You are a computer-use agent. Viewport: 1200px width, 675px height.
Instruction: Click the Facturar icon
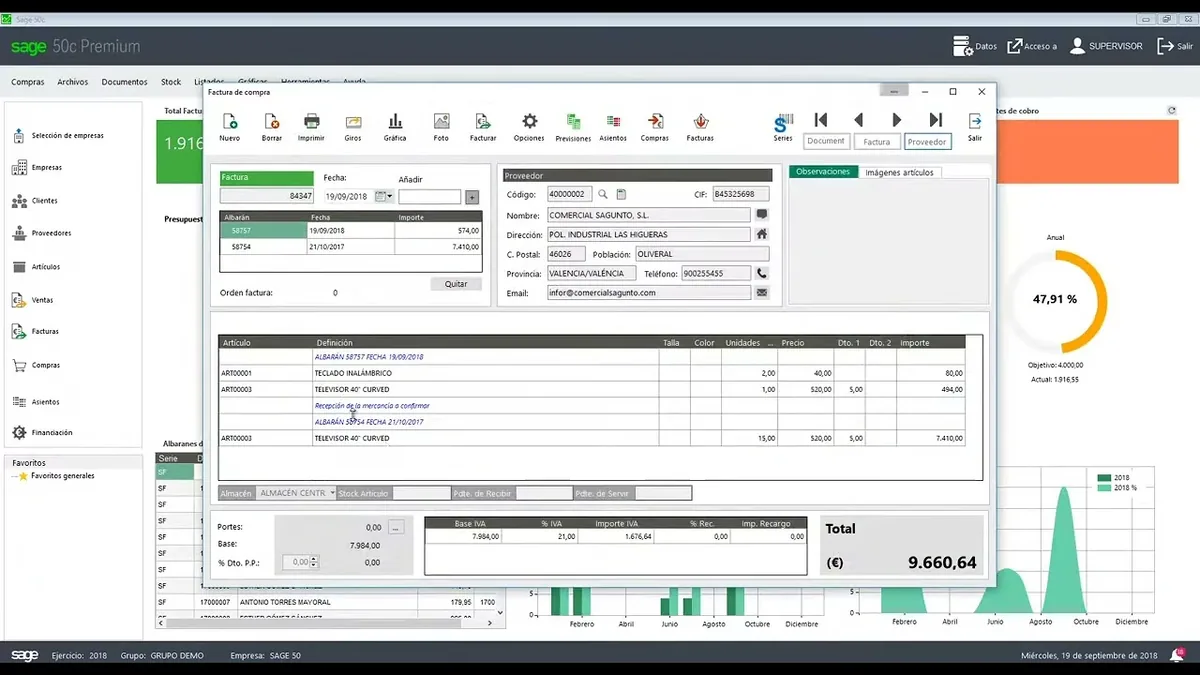(483, 121)
